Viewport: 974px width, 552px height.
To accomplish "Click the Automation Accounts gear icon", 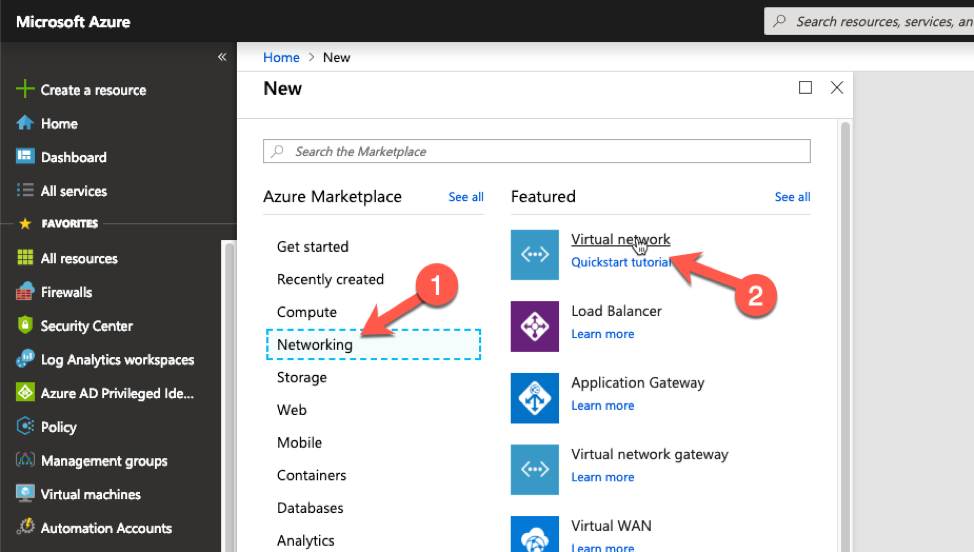I will pyautogui.click(x=25, y=527).
